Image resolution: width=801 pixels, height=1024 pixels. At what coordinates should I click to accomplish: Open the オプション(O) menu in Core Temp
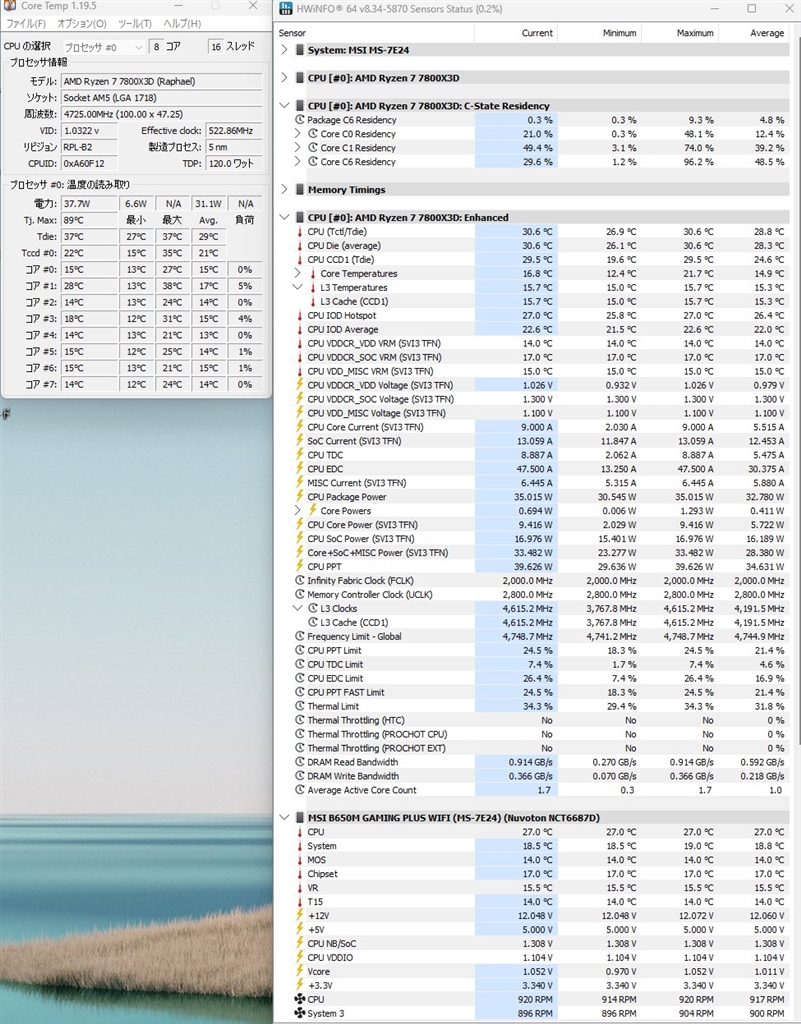tap(82, 24)
